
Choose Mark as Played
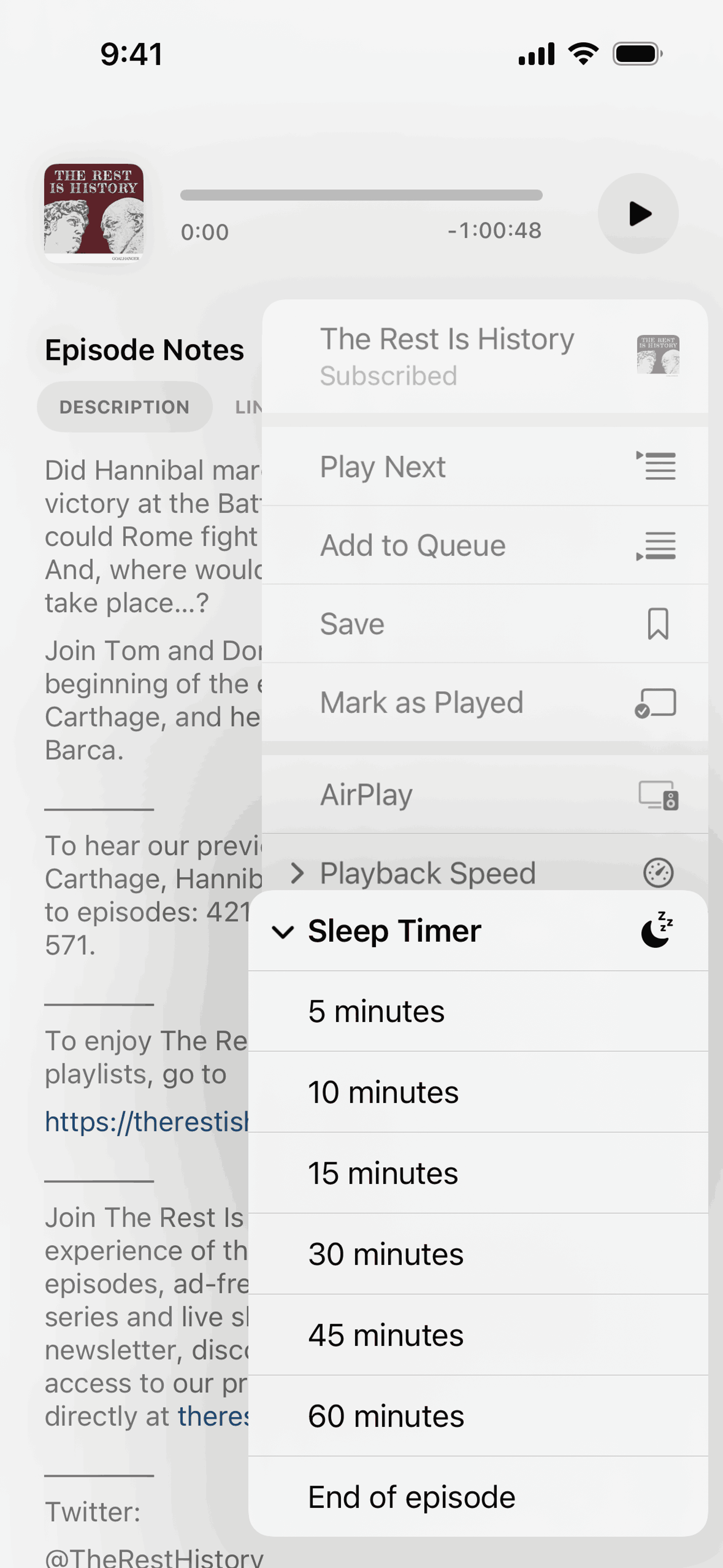point(484,702)
